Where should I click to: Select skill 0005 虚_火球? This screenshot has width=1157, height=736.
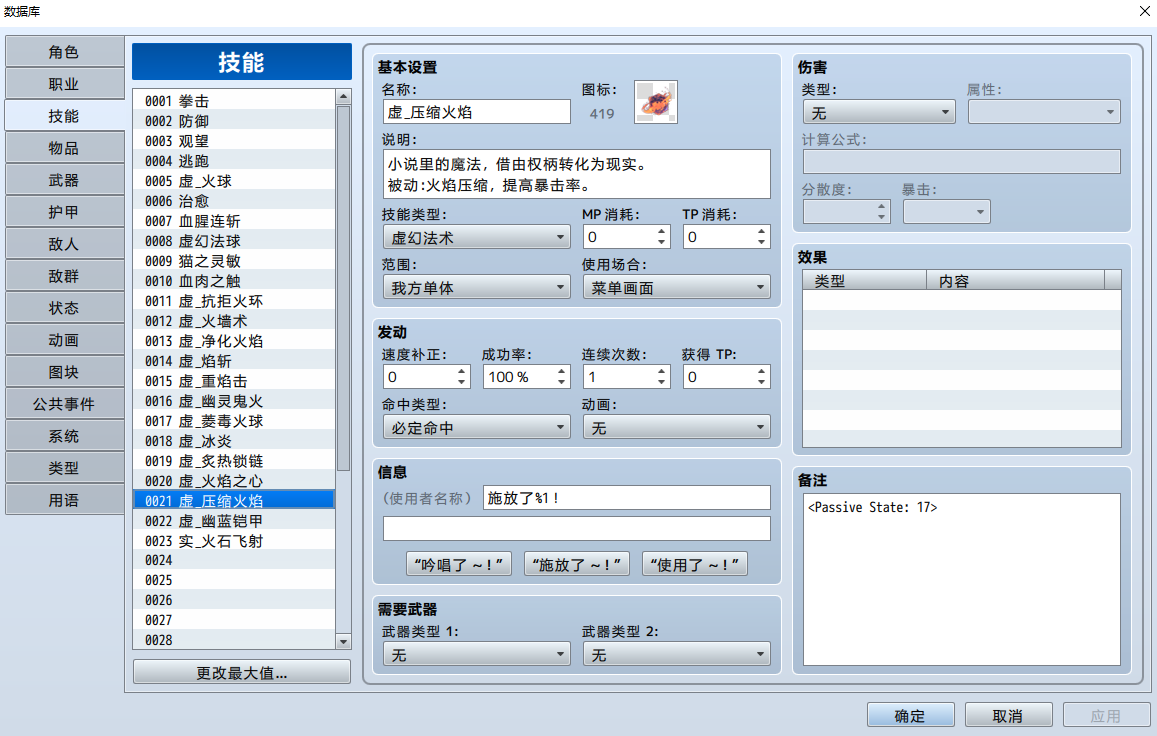(x=234, y=181)
